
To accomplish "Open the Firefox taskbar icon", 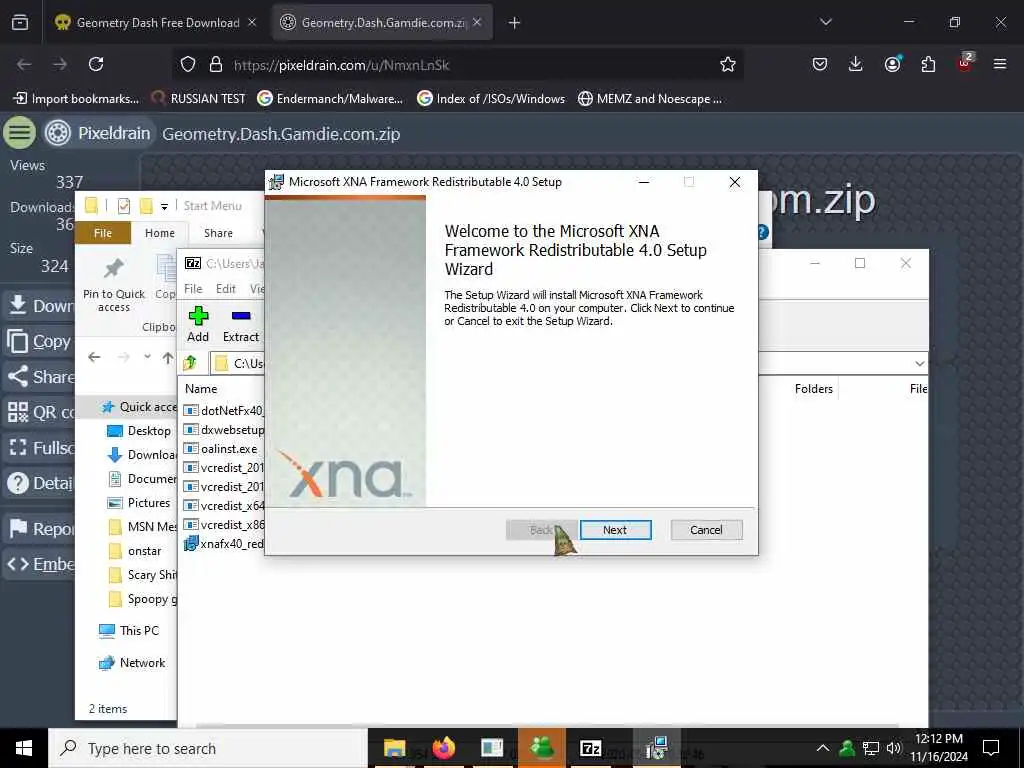I will (x=443, y=748).
